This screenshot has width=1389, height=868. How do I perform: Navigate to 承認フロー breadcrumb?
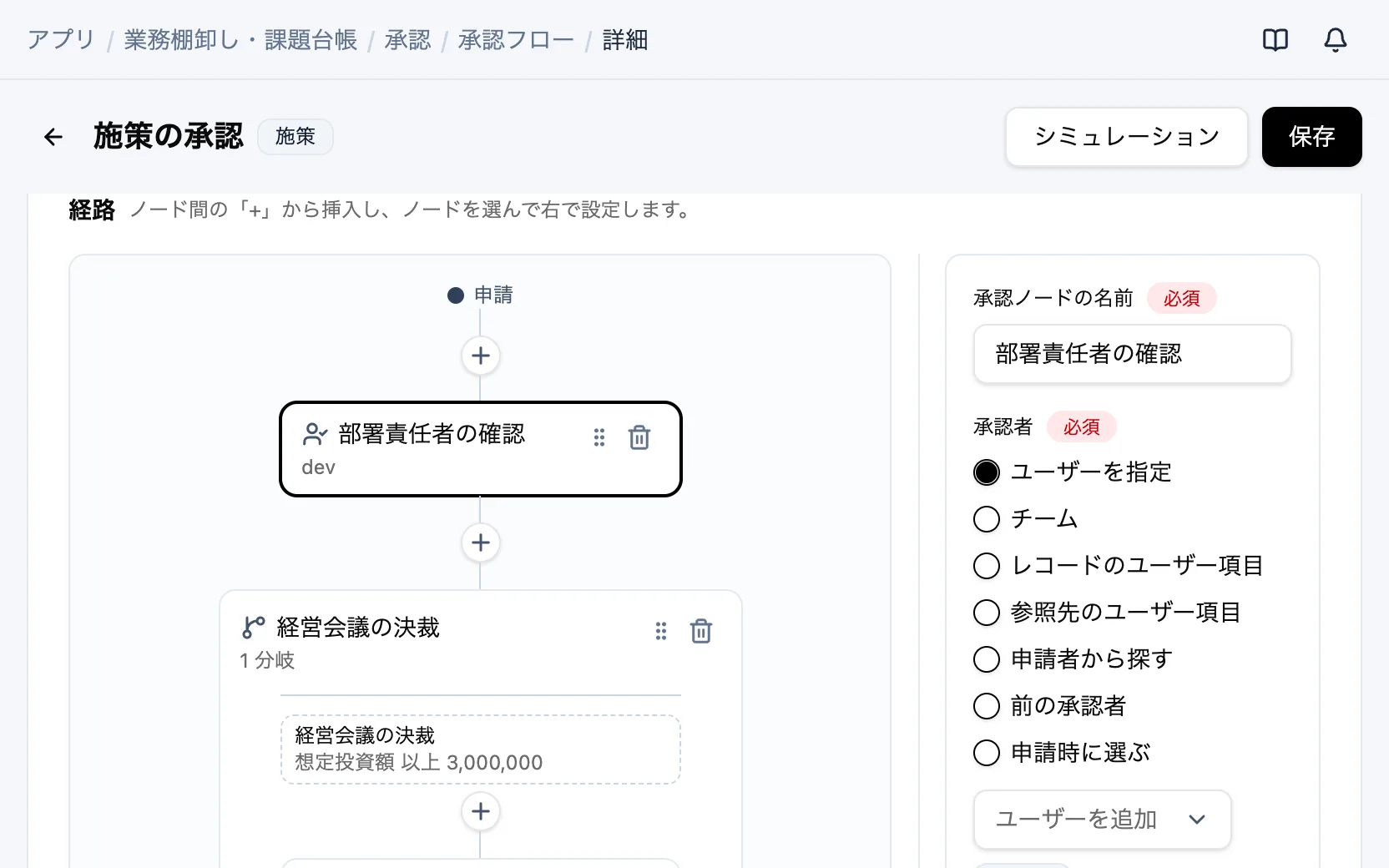coord(516,40)
